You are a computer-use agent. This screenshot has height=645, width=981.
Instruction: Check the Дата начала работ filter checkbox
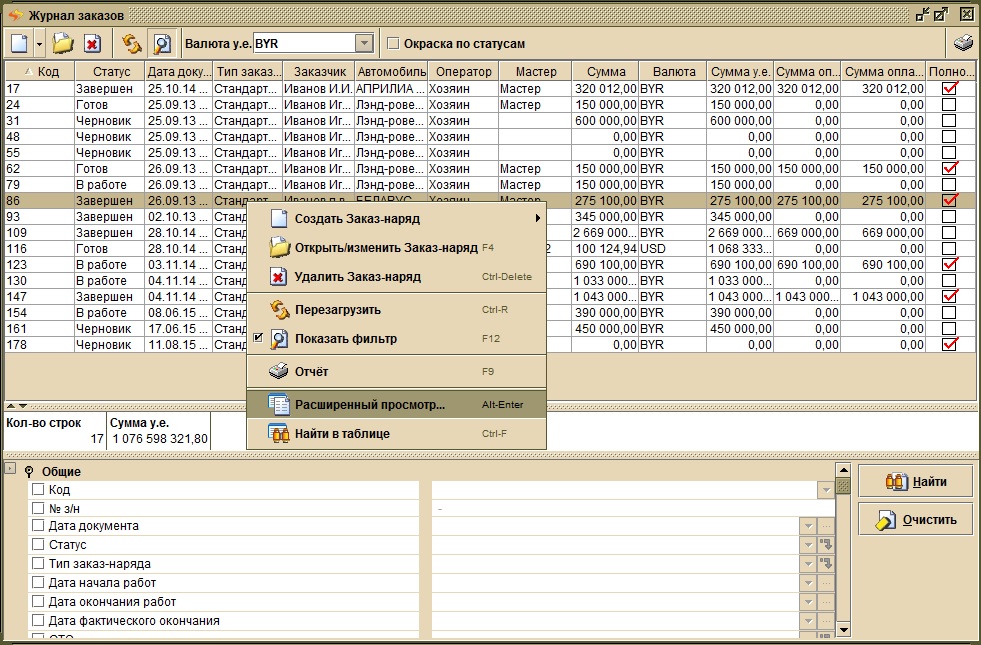click(x=38, y=582)
